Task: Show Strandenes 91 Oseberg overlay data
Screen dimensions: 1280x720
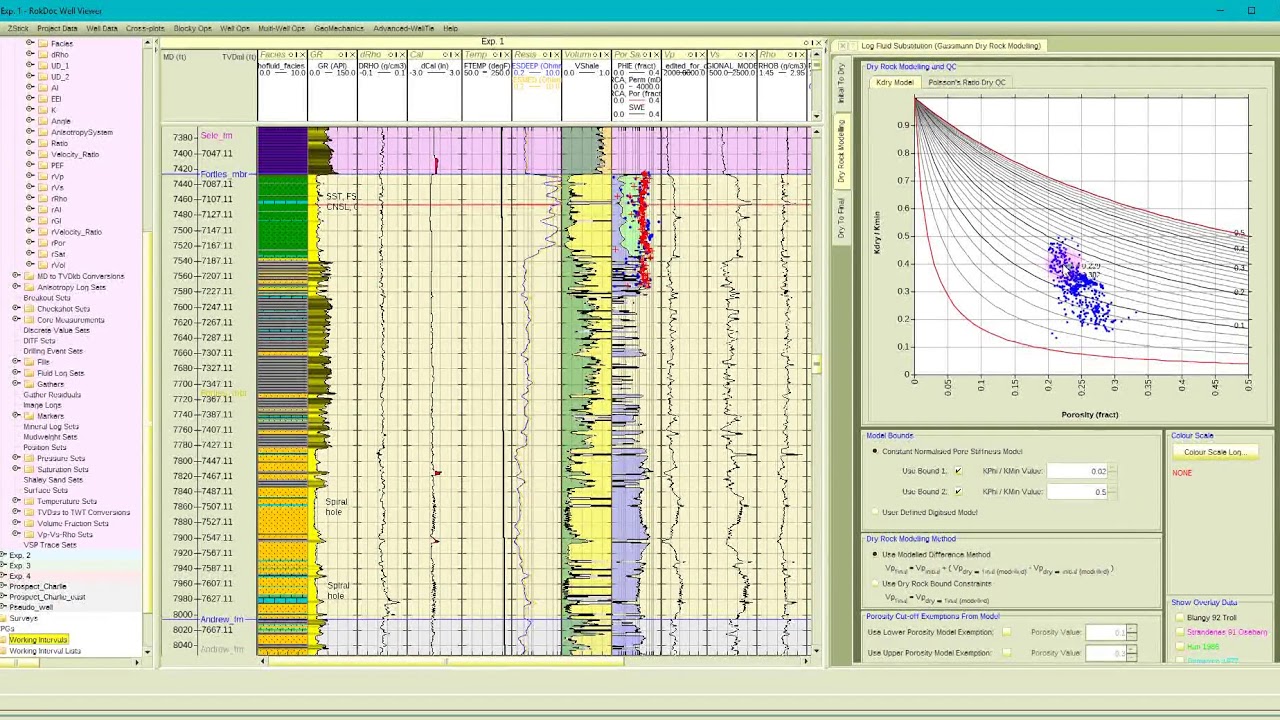Action: tap(1180, 632)
